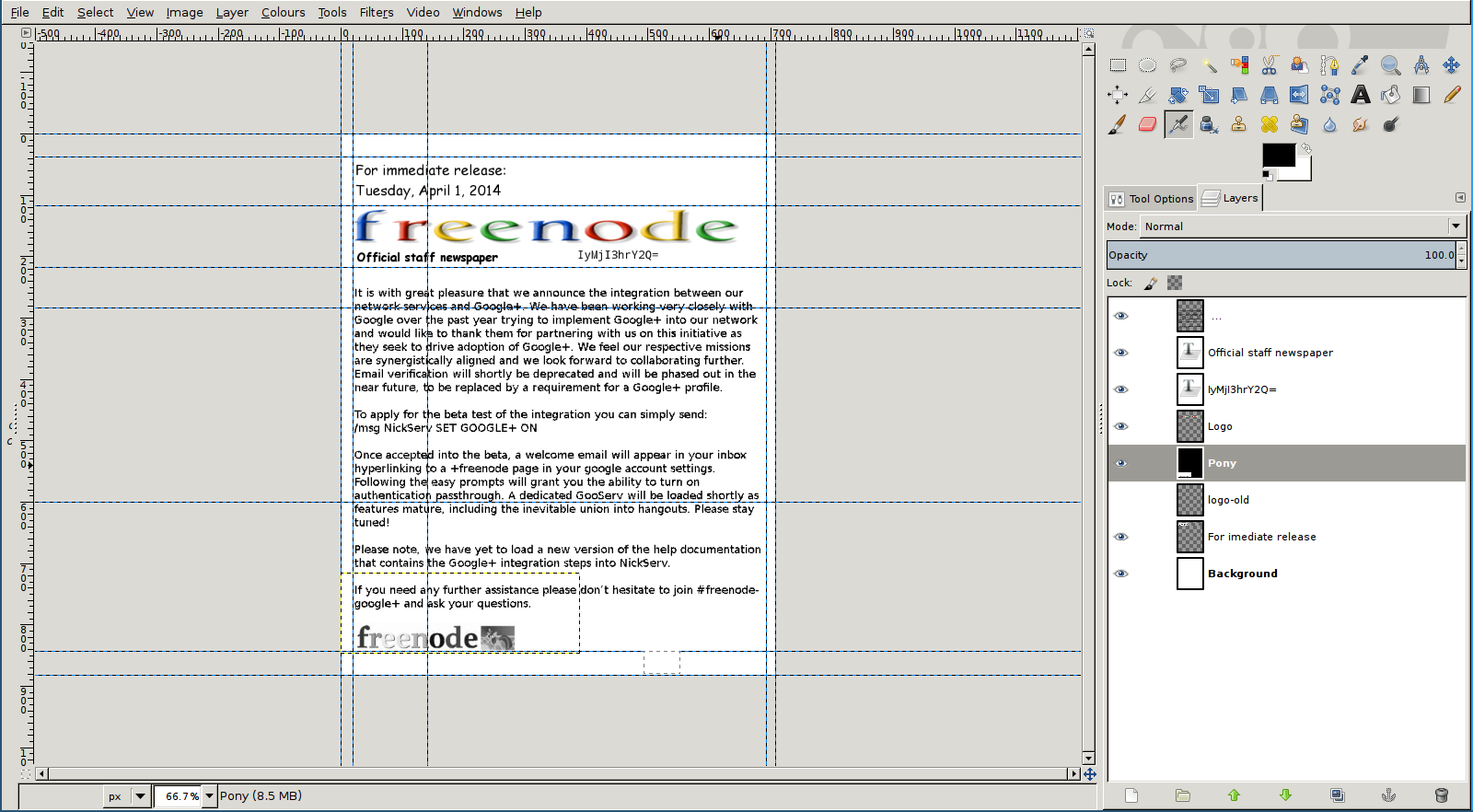This screenshot has width=1473, height=812.
Task: Select the Smudge finger tool
Action: pyautogui.click(x=1360, y=124)
